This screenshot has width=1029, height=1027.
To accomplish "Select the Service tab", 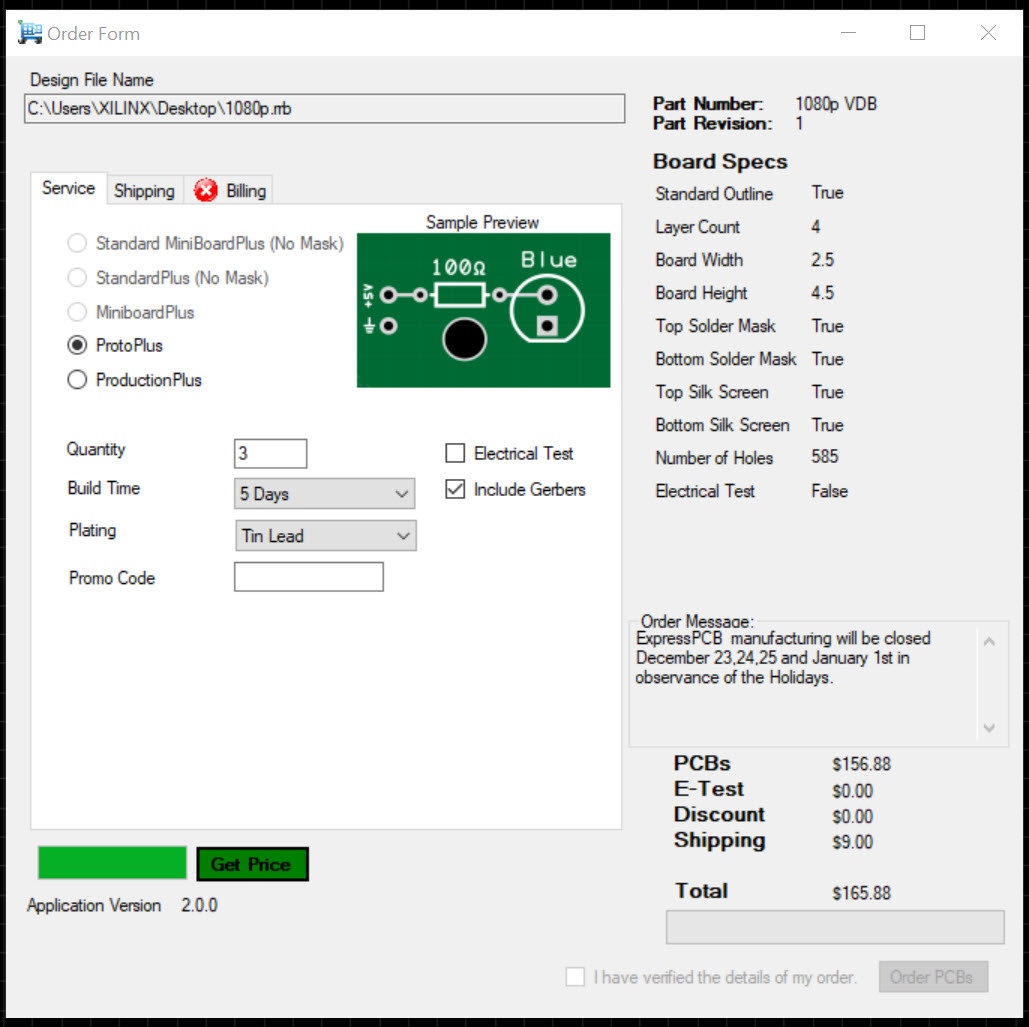I will [x=68, y=188].
